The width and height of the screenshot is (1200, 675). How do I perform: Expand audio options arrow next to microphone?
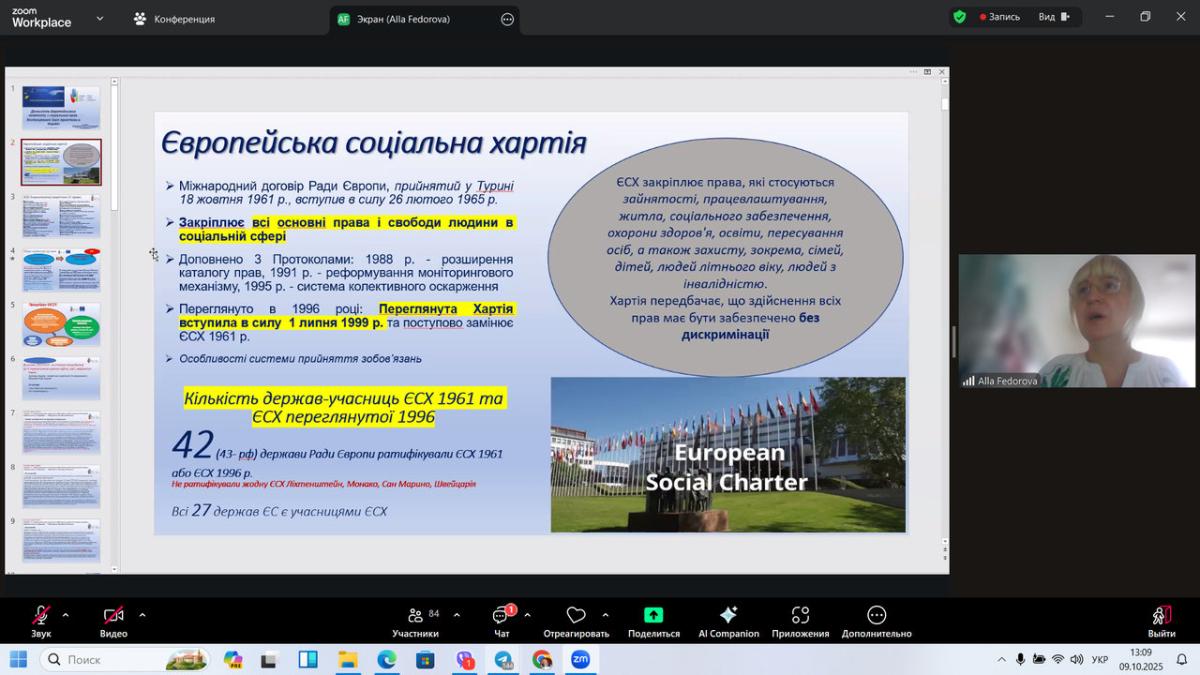tap(66, 615)
